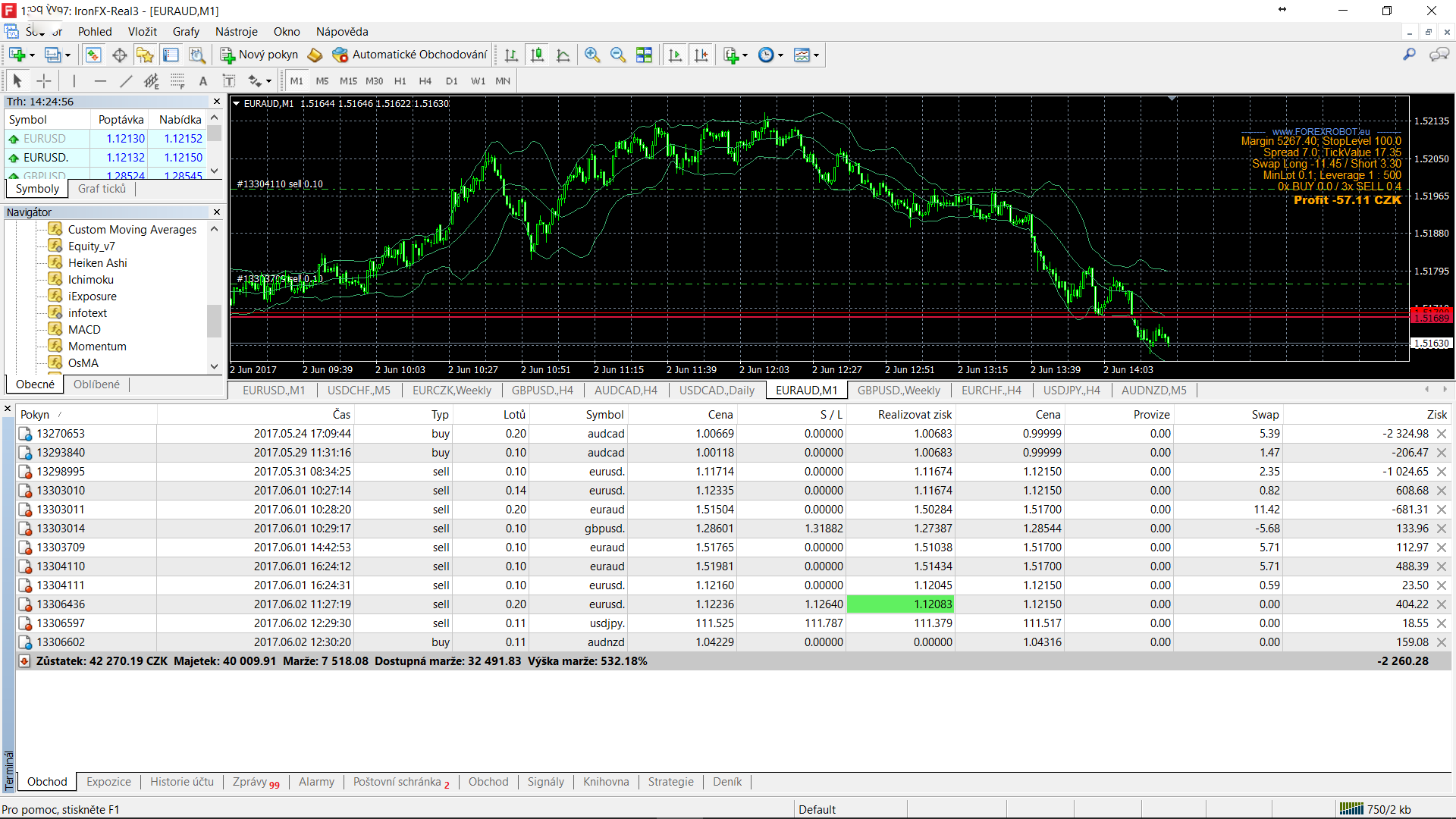Open the Nástroje menu
This screenshot has width=1456, height=819.
pyautogui.click(x=236, y=32)
